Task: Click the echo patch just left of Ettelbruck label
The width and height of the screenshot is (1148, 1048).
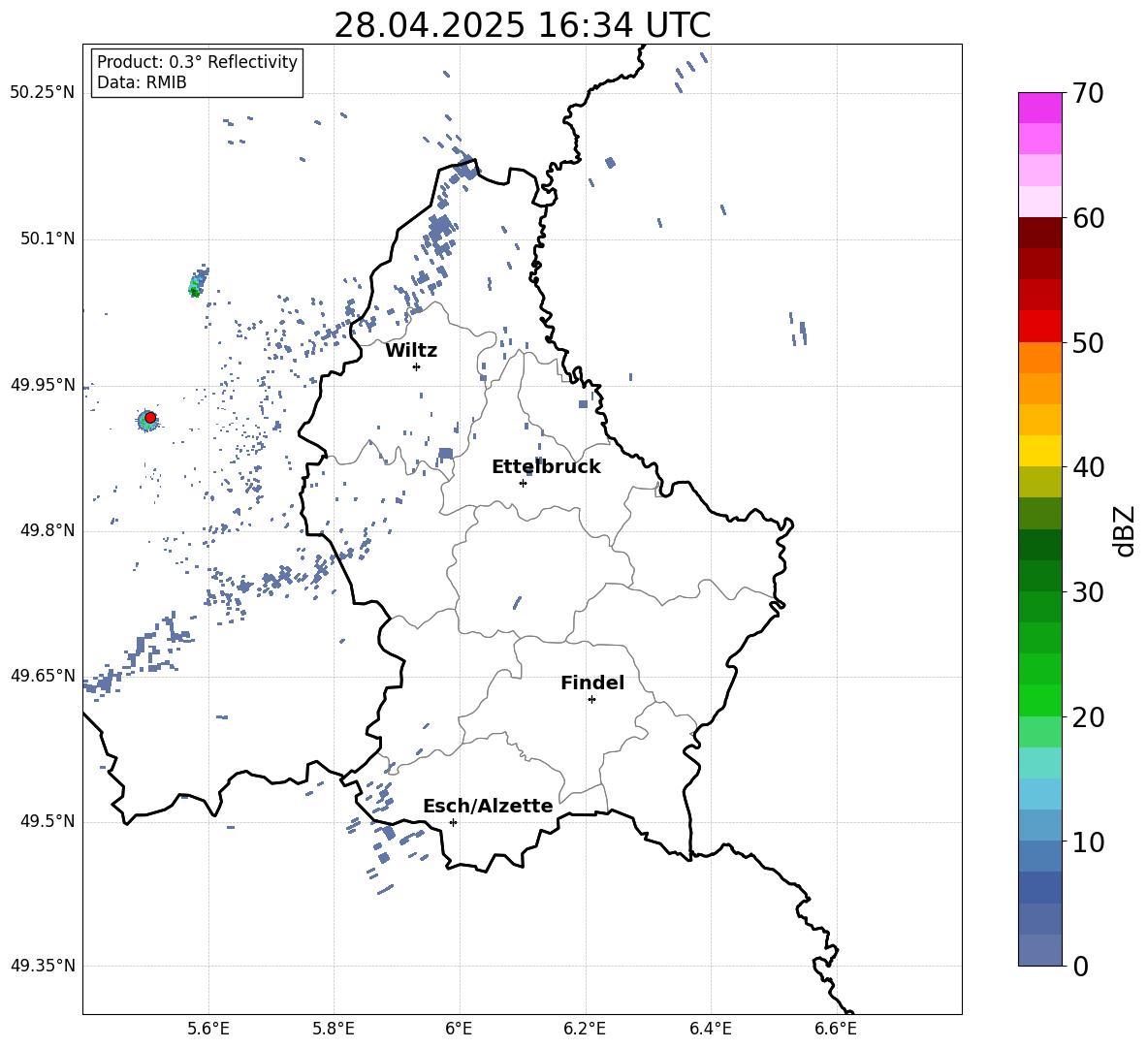Action: pos(446,454)
